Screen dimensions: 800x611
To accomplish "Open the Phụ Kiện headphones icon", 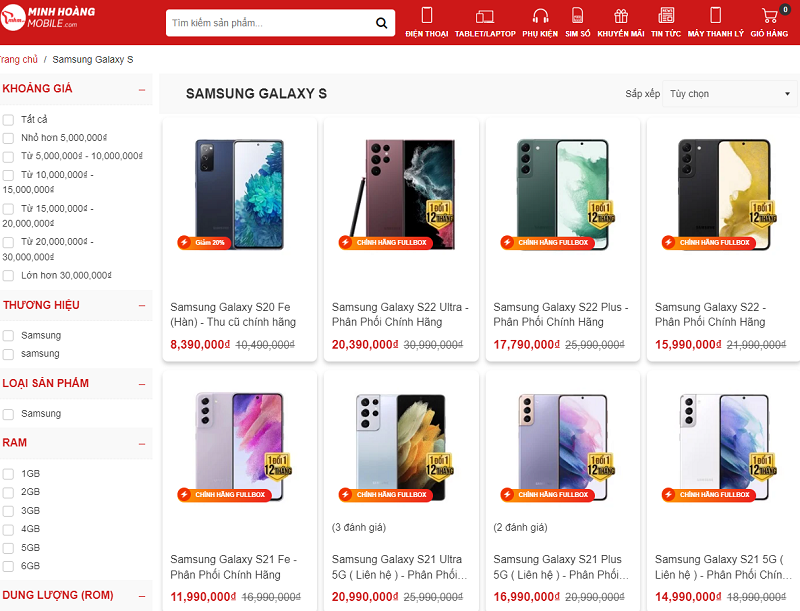I will [540, 16].
